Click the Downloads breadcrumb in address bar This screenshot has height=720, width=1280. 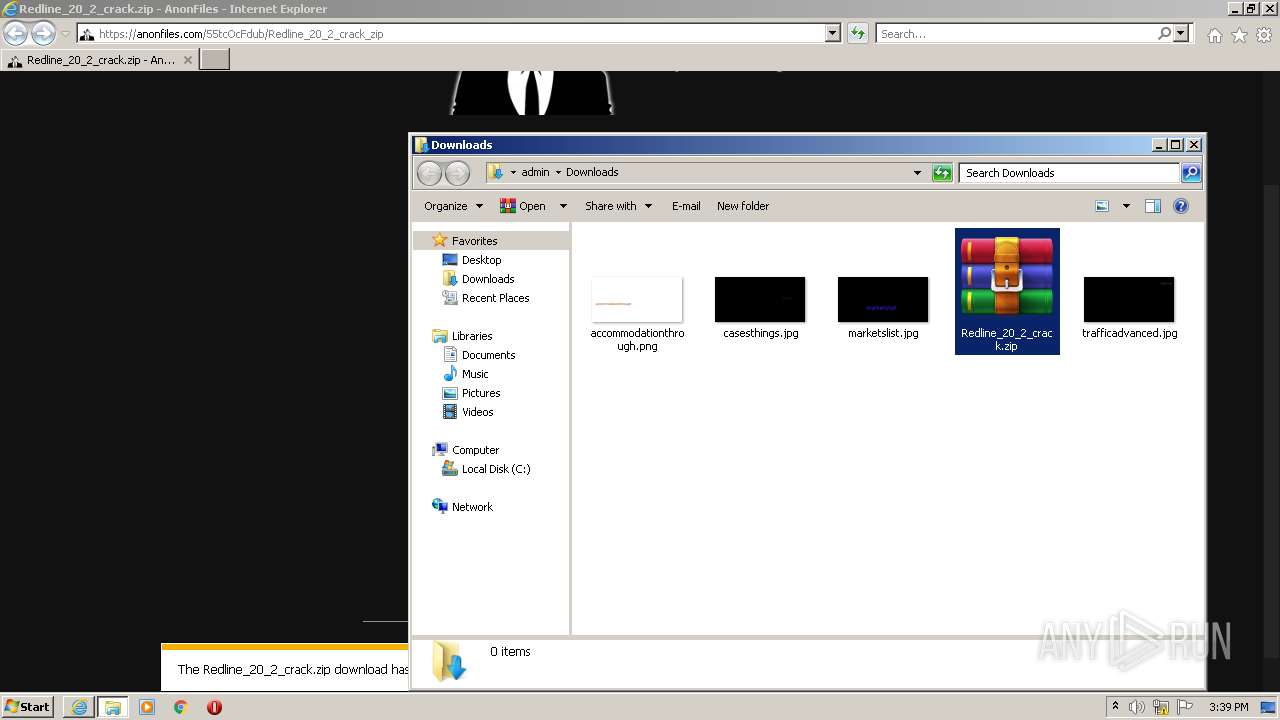coord(592,172)
